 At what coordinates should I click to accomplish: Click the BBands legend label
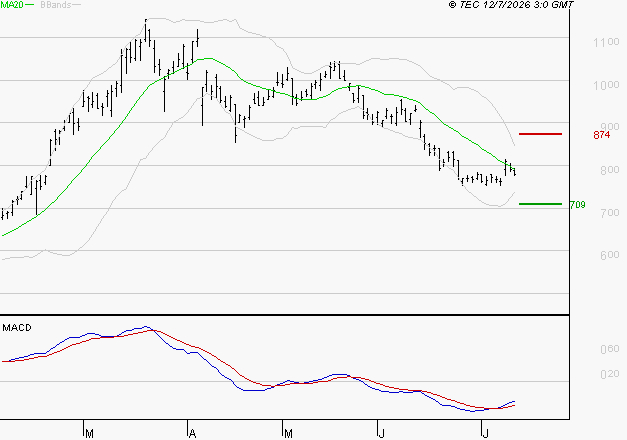coord(56,5)
